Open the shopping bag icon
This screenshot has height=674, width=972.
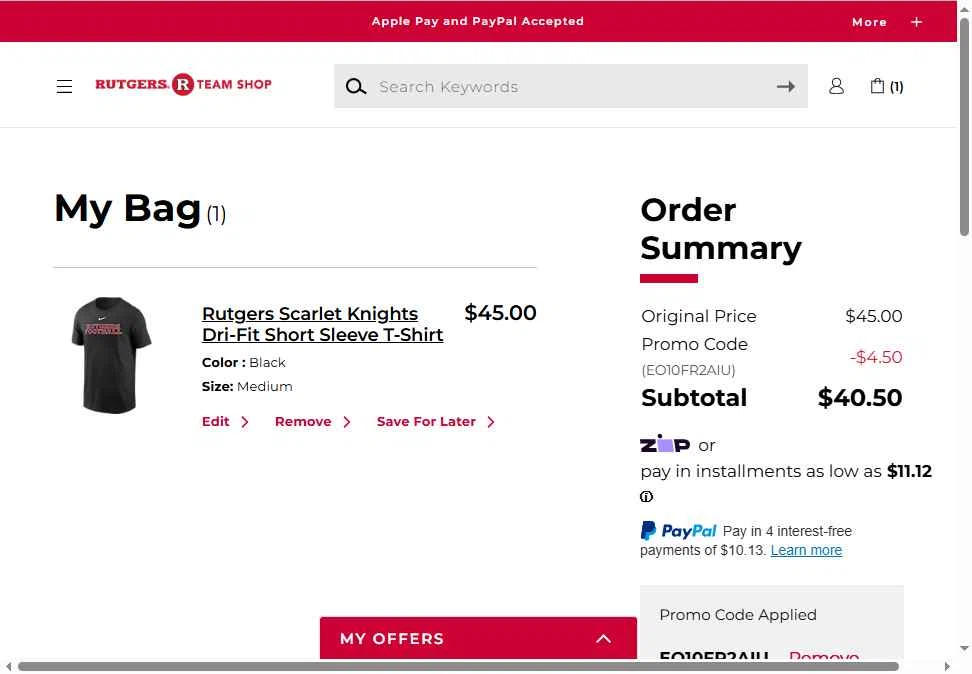(x=886, y=86)
